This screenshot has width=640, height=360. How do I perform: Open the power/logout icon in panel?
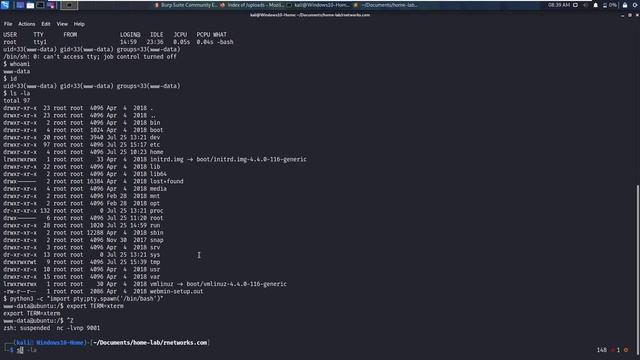pos(636,5)
